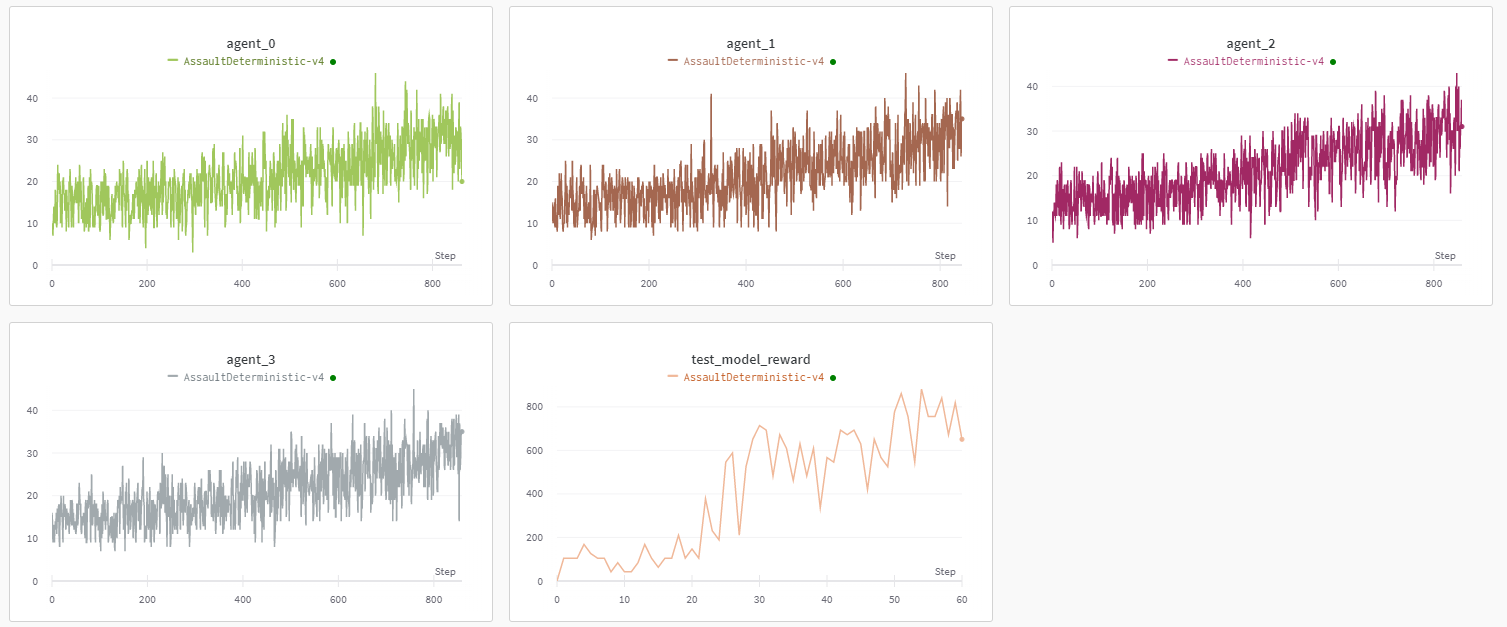1507x627 pixels.
Task: Click y-axis value 40 in agent_2 chart
Action: coord(1032,87)
